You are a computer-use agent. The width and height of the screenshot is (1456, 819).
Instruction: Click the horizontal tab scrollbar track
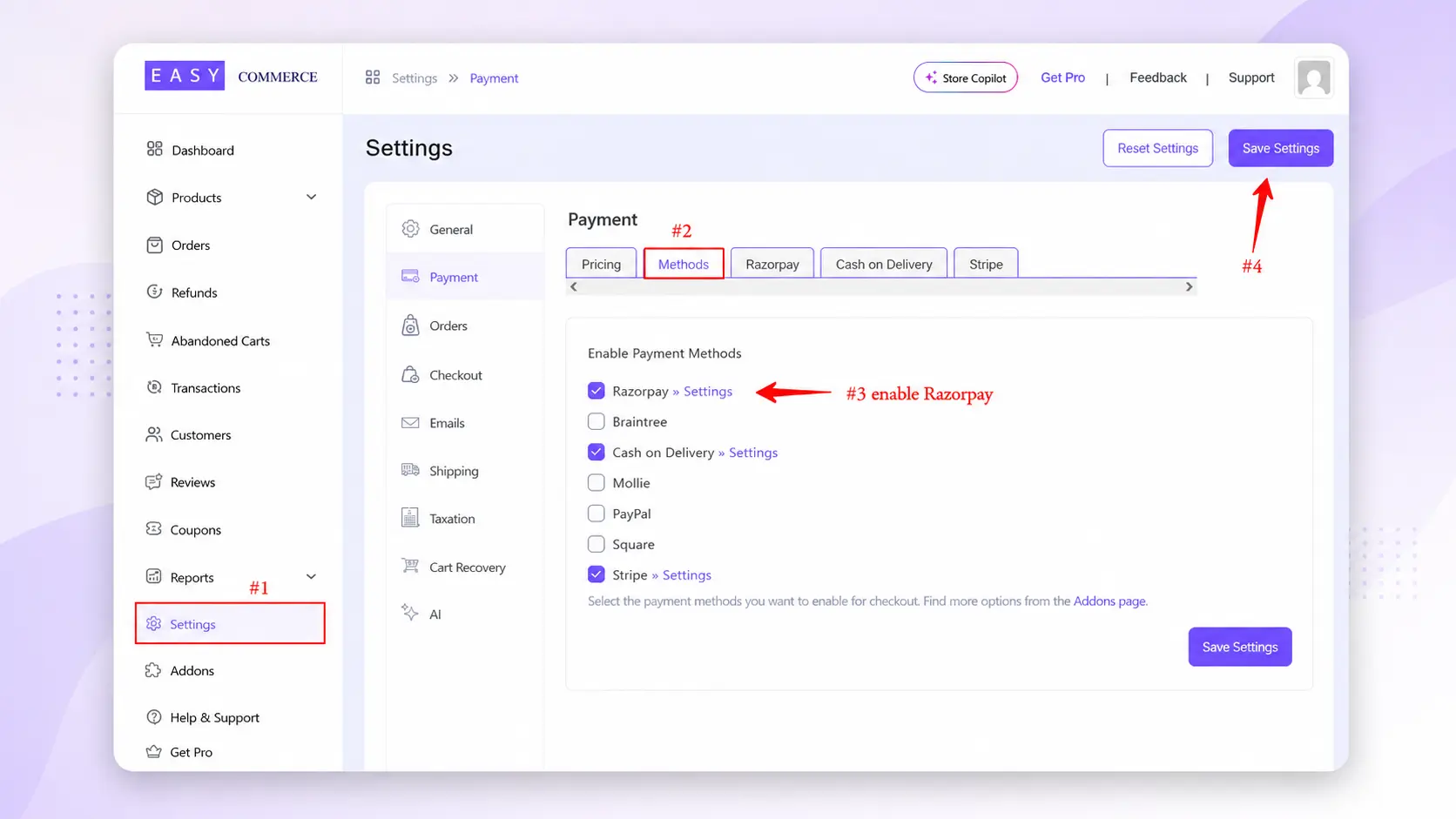point(881,286)
